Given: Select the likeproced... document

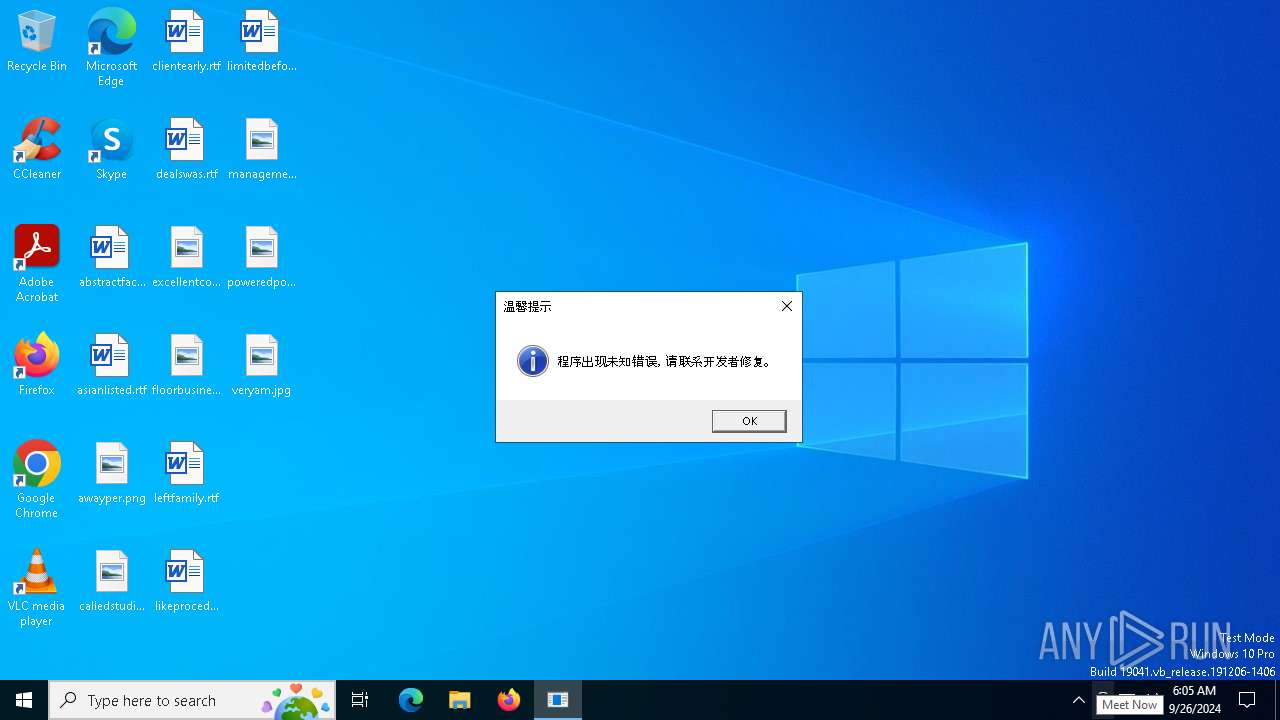Looking at the screenshot, I should (186, 581).
